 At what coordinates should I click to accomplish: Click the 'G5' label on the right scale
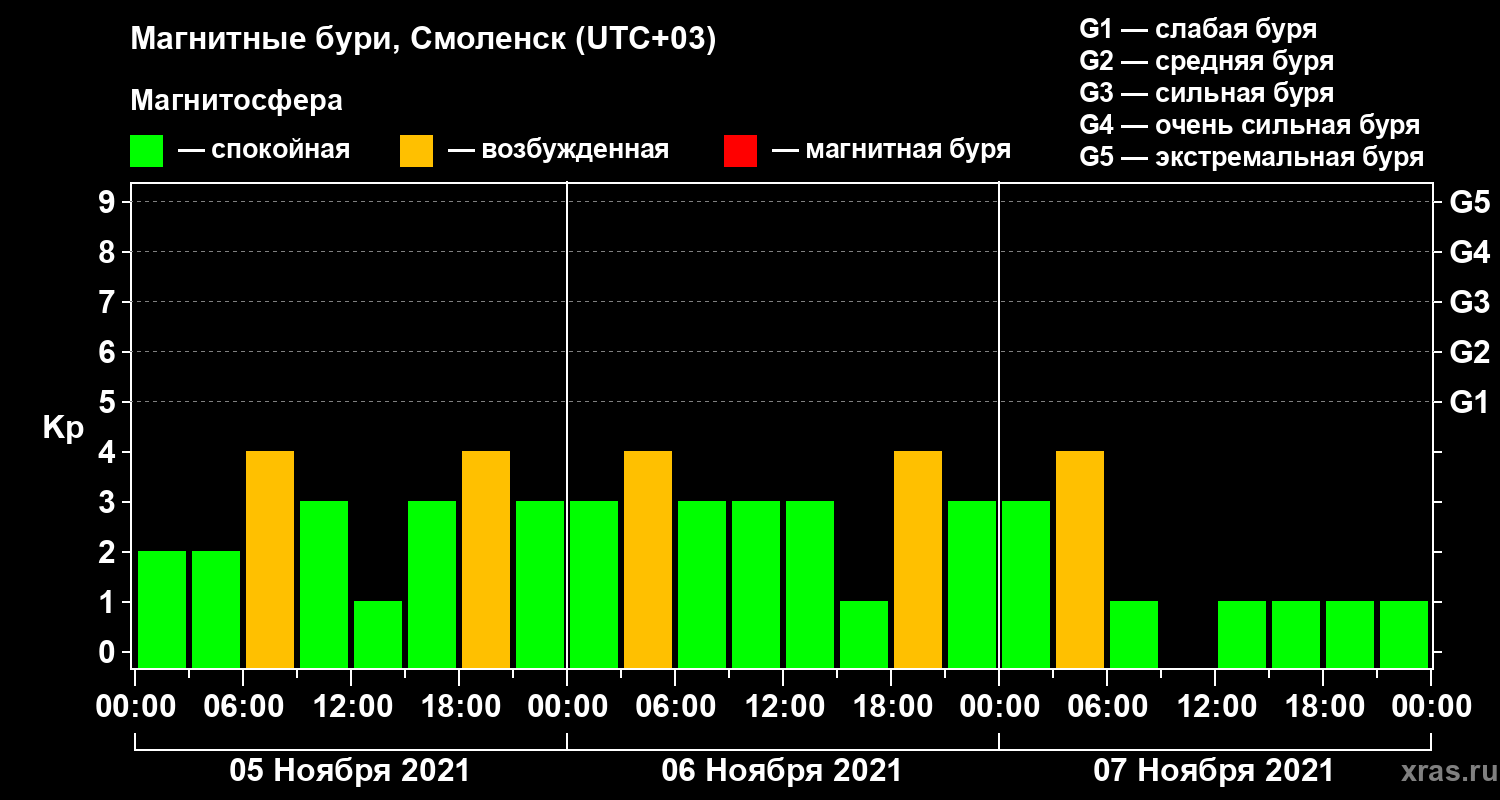click(x=1469, y=203)
